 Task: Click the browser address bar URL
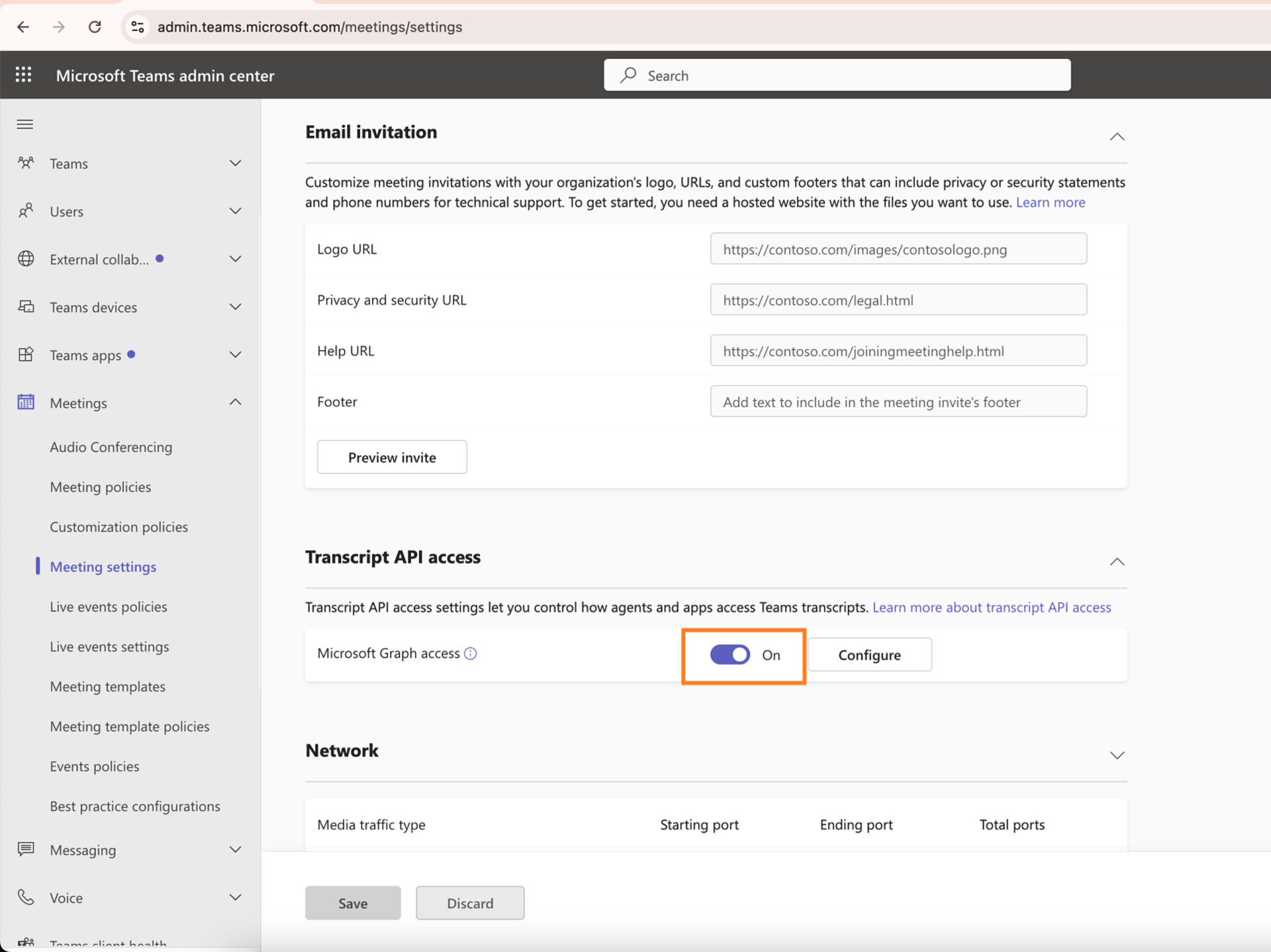point(310,26)
